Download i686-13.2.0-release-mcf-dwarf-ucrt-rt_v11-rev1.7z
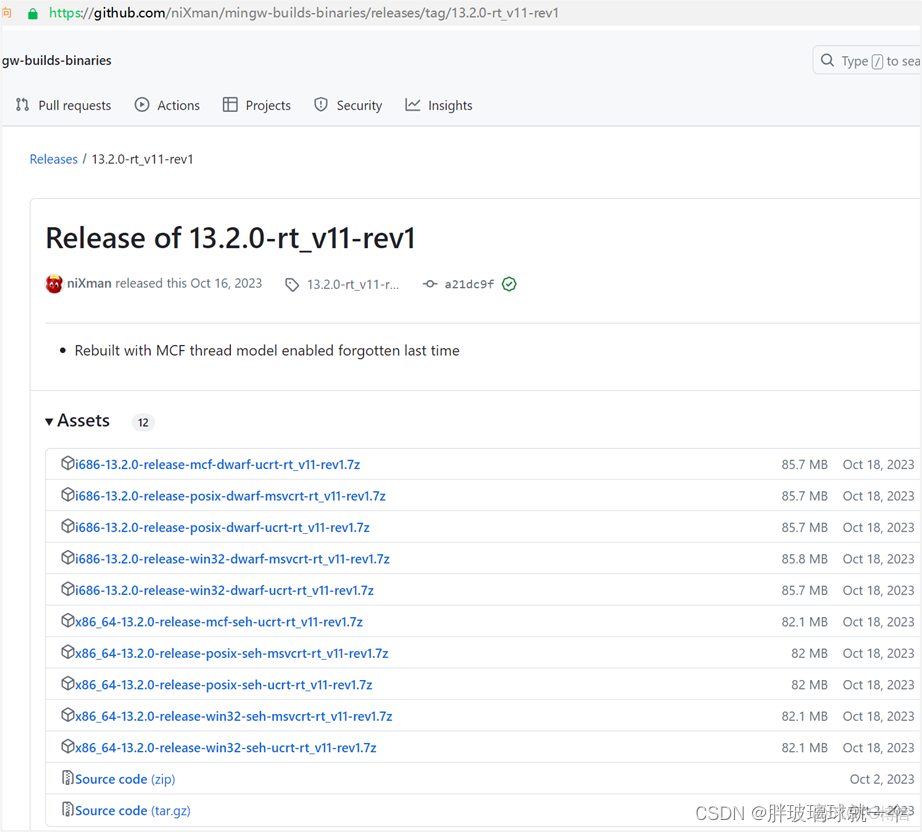This screenshot has width=922, height=832. (218, 465)
